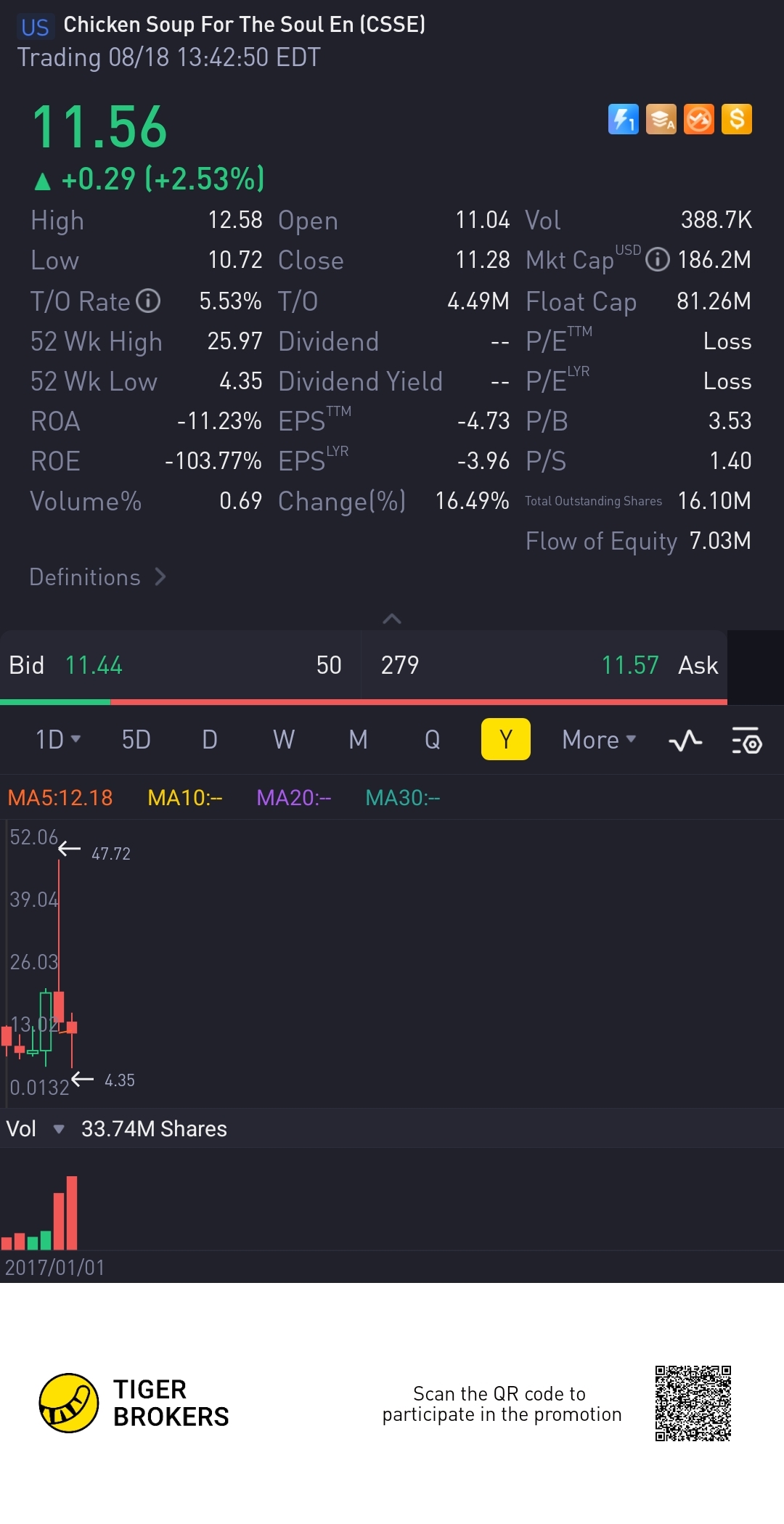Open chart display settings icon

(x=746, y=741)
